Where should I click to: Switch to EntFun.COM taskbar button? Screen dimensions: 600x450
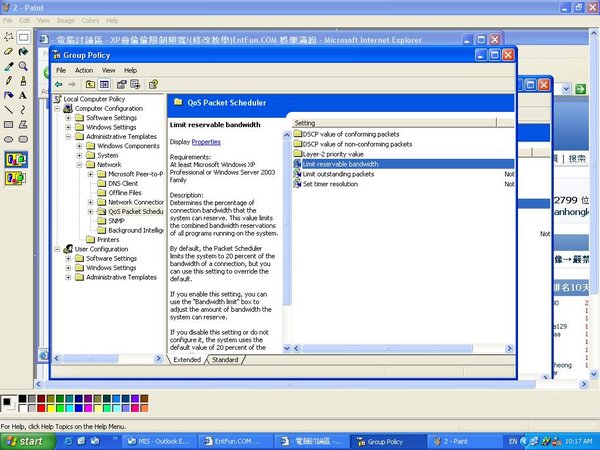point(236,441)
